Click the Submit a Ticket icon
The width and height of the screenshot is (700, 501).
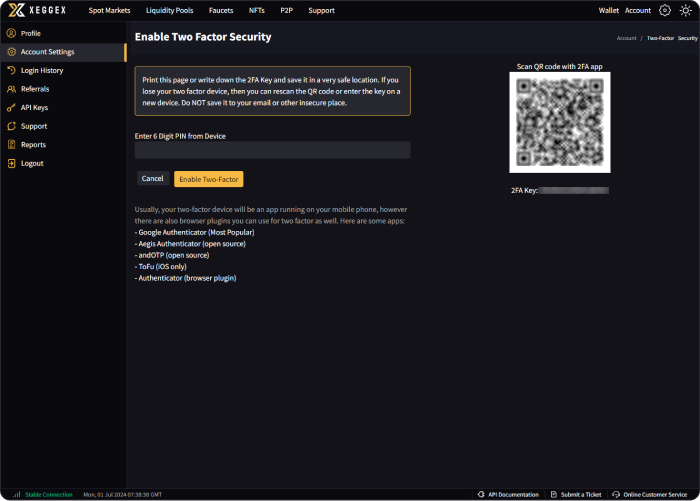click(554, 494)
